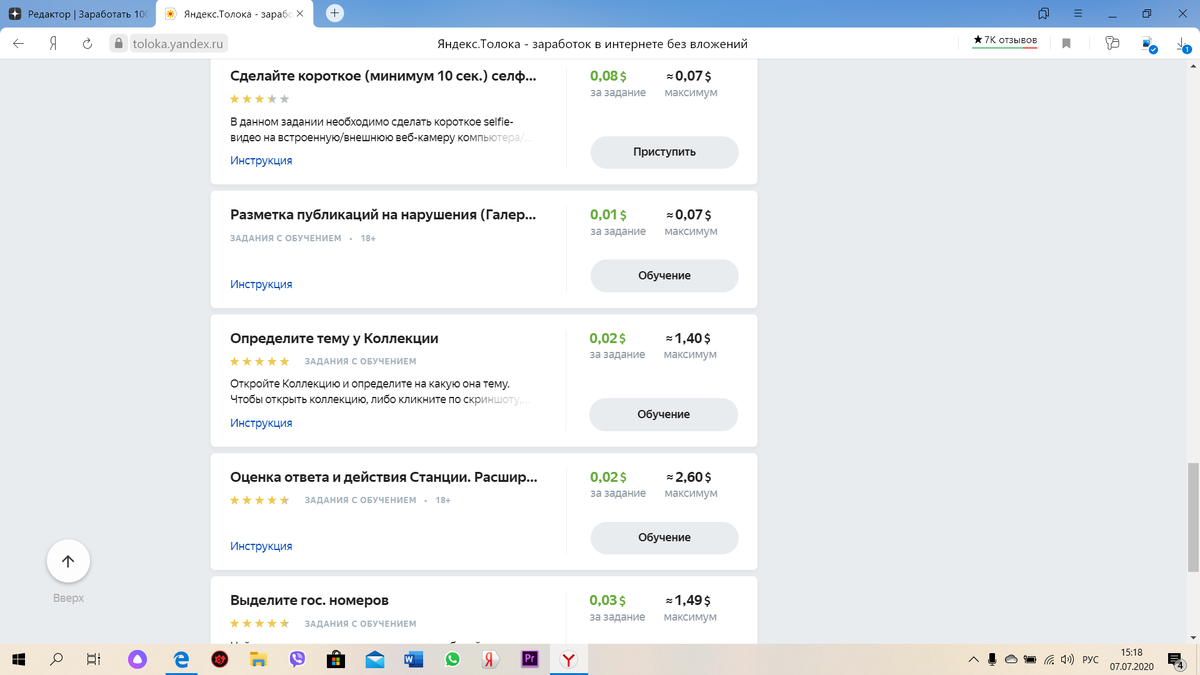Open the 7K отзывов site reviews badge
The image size is (1200, 675).
(x=1005, y=41)
